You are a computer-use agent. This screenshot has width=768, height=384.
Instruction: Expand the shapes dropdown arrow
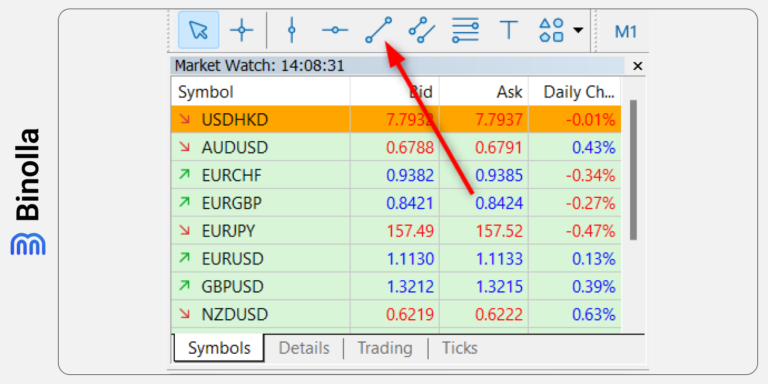point(578,30)
